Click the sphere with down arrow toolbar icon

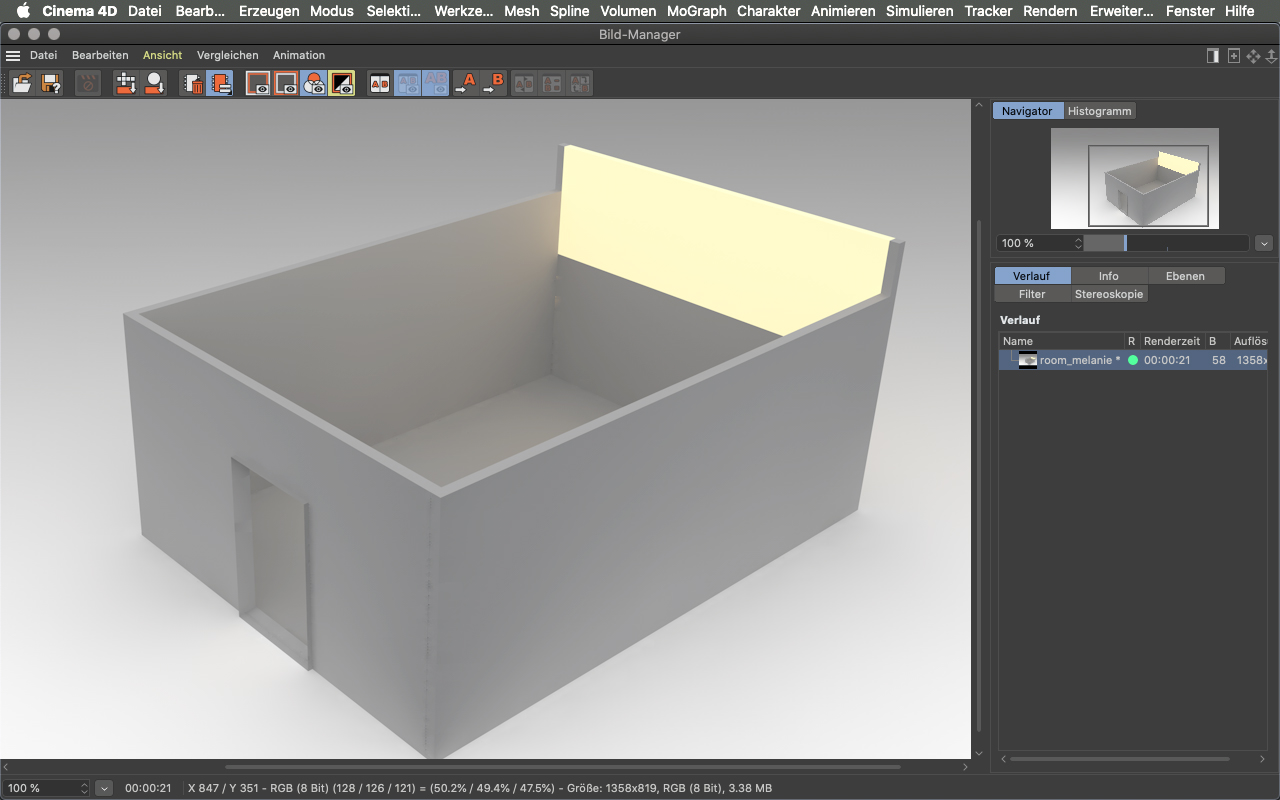click(x=154, y=84)
